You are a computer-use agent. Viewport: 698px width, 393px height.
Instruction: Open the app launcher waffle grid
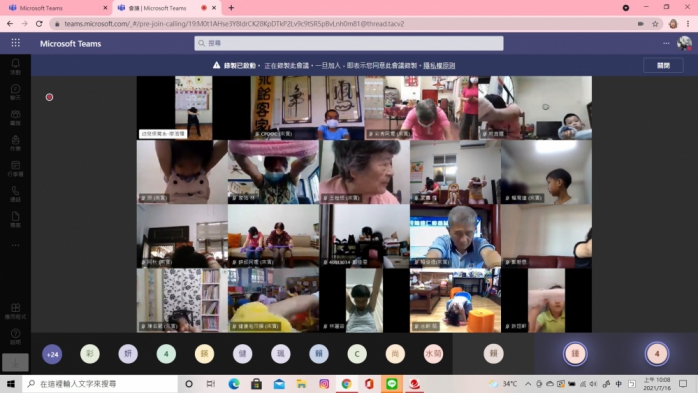tap(16, 43)
